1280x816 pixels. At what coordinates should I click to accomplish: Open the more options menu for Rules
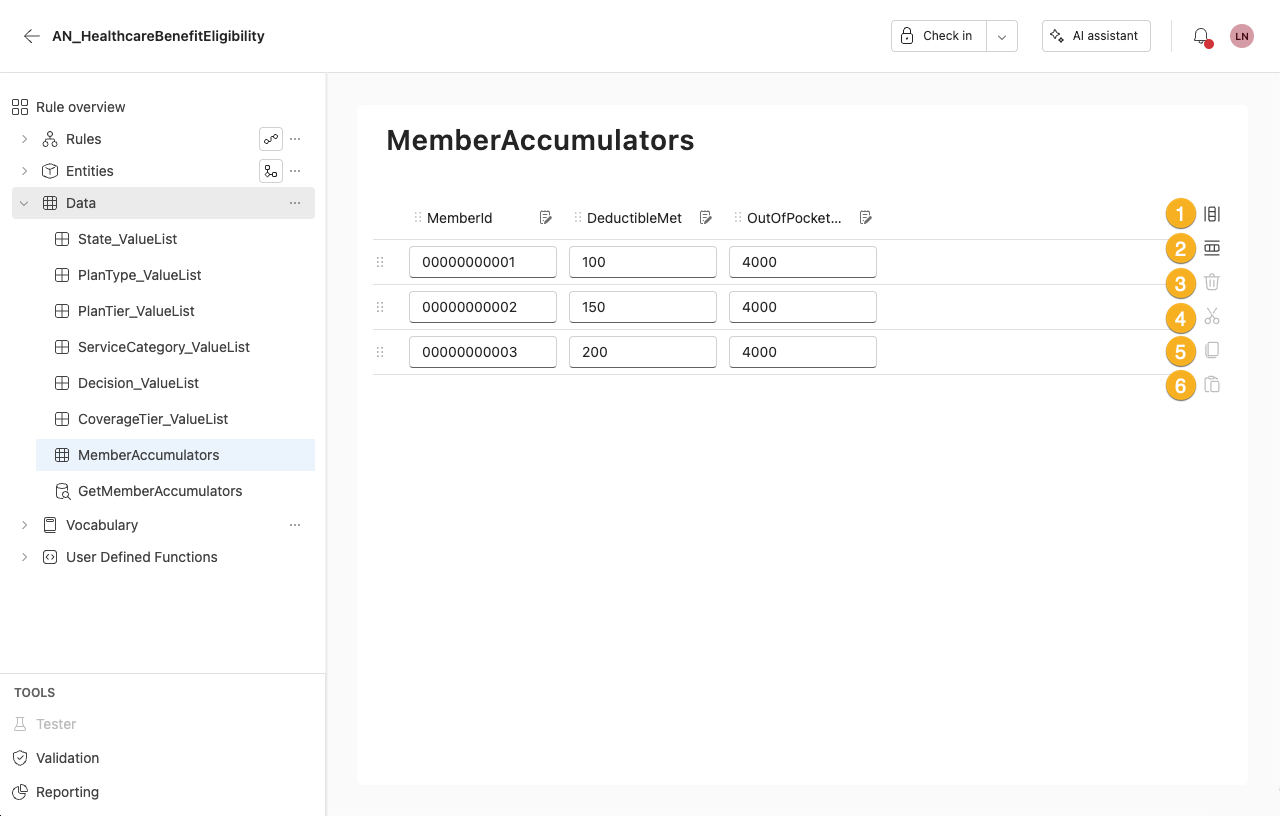(x=295, y=139)
